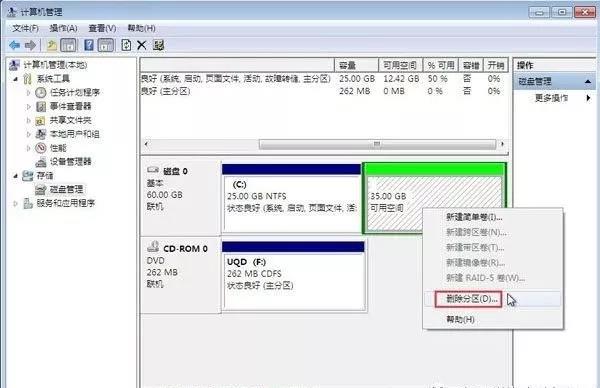This screenshot has width=600, height=388.
Task: Select the 262 MB volume row in list
Action: tap(324, 91)
